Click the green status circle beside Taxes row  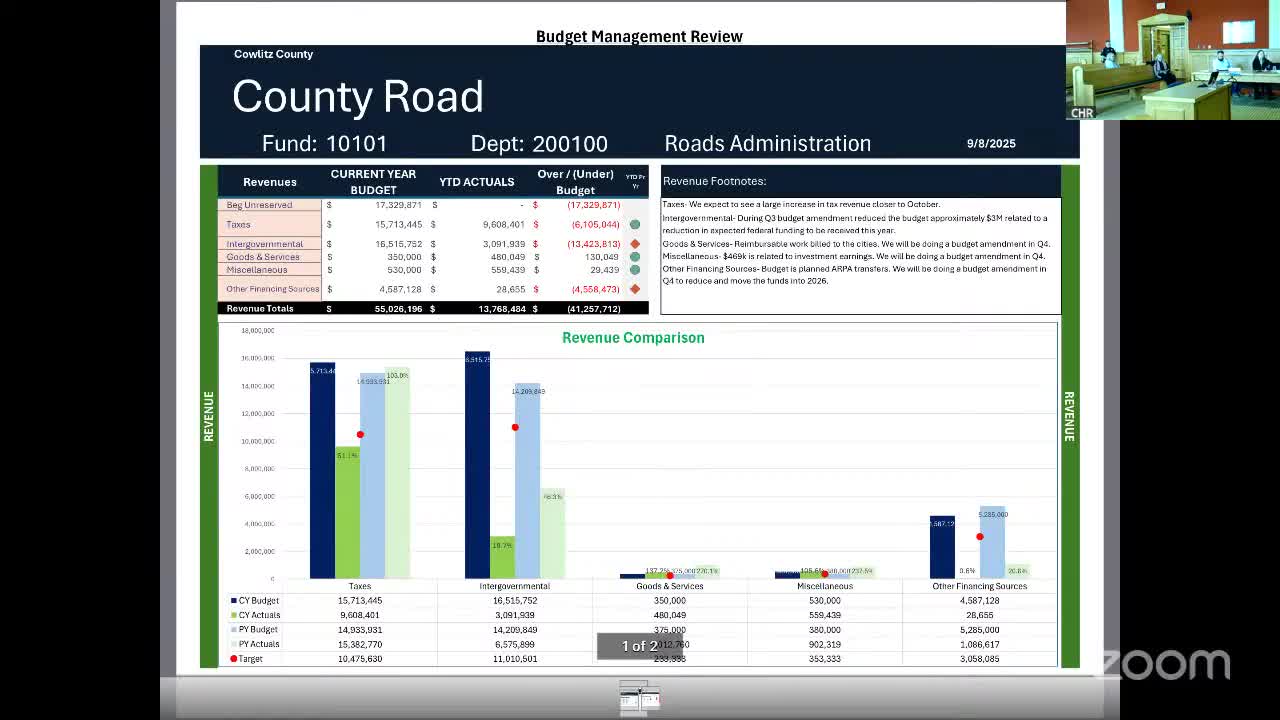635,224
